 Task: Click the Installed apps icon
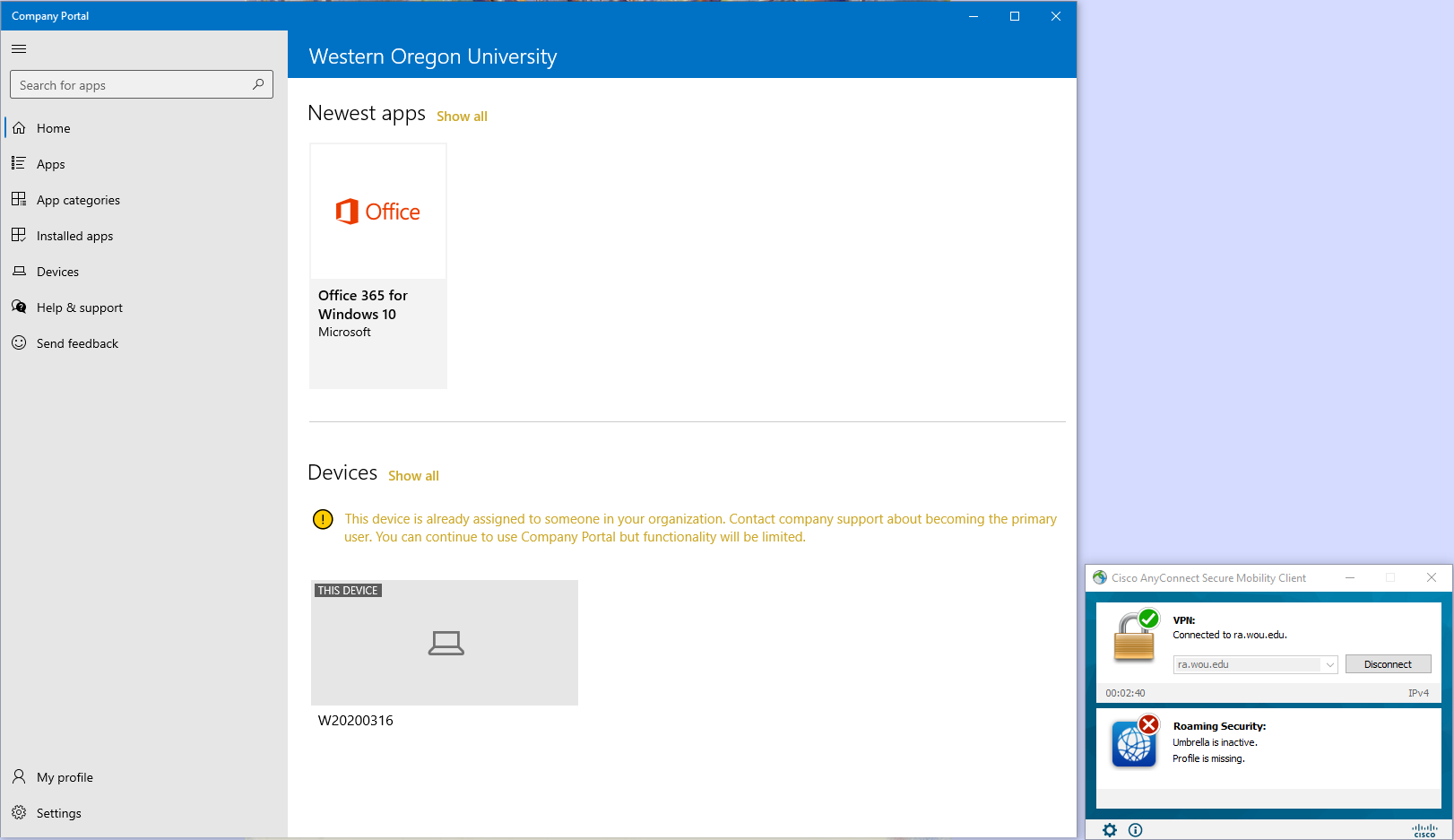click(19, 235)
